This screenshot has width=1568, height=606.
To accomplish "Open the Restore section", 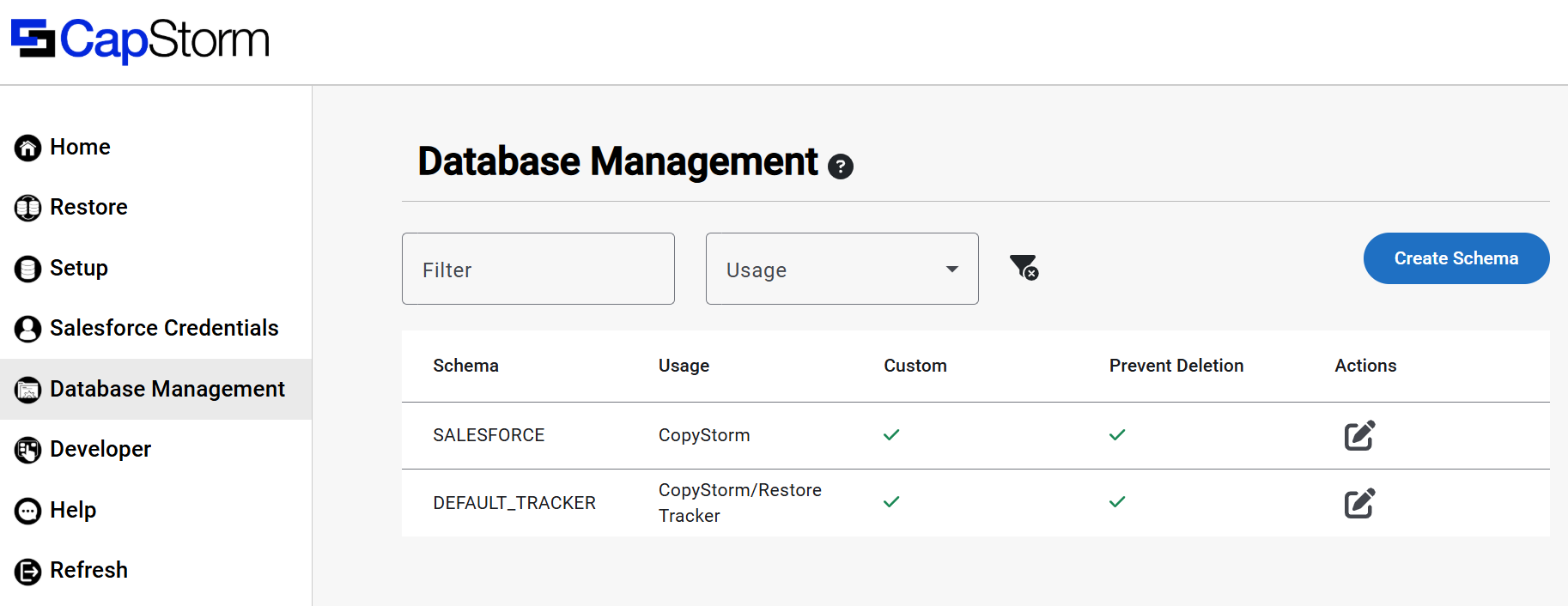I will coord(88,207).
